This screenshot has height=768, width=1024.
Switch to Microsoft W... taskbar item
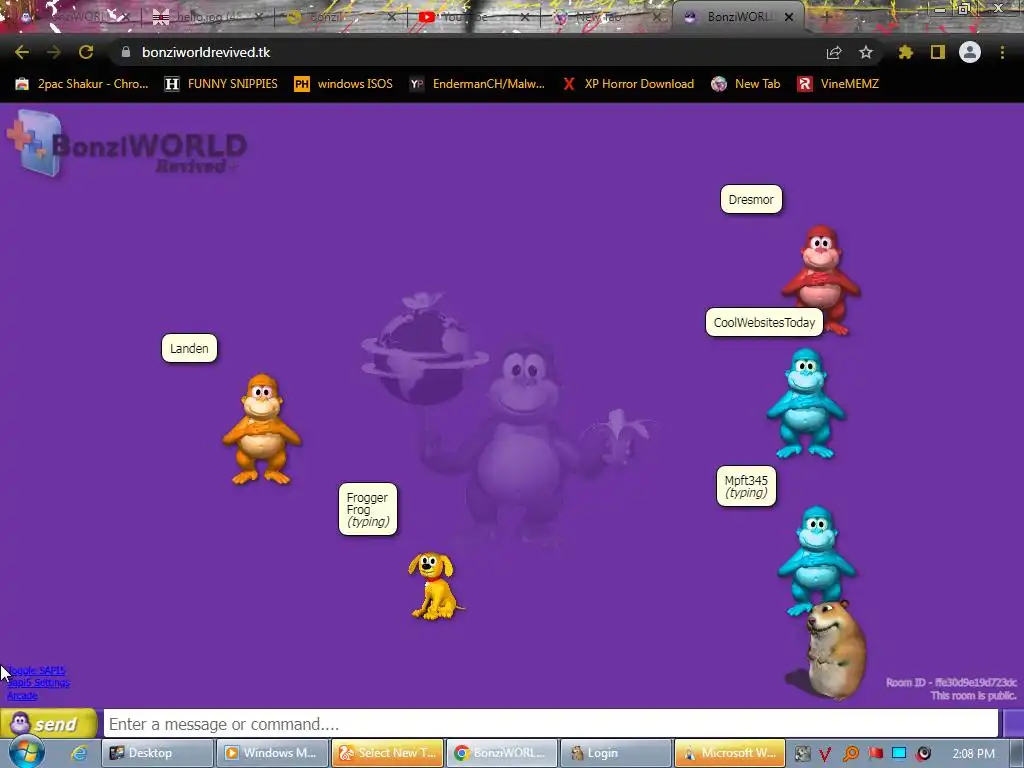[730, 753]
